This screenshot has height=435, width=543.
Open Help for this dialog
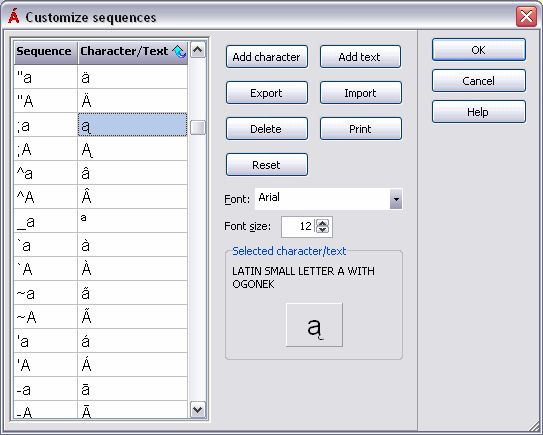(x=479, y=112)
